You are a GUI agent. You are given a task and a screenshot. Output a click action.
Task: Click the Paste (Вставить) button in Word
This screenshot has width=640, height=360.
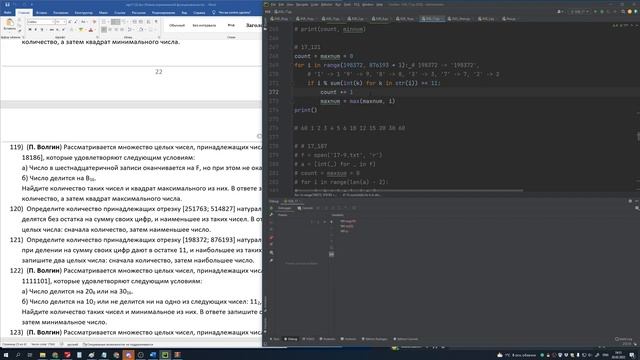click(x=9, y=24)
